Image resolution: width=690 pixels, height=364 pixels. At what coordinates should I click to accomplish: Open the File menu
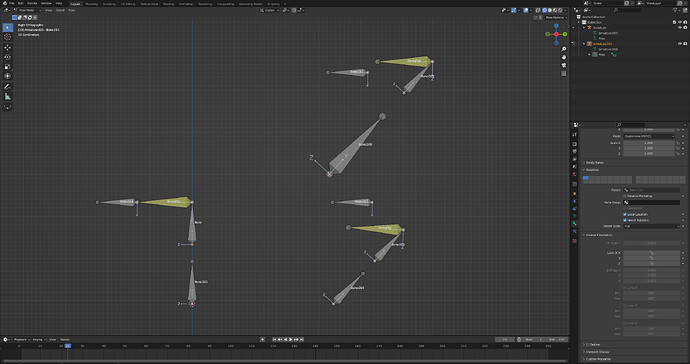[11, 4]
